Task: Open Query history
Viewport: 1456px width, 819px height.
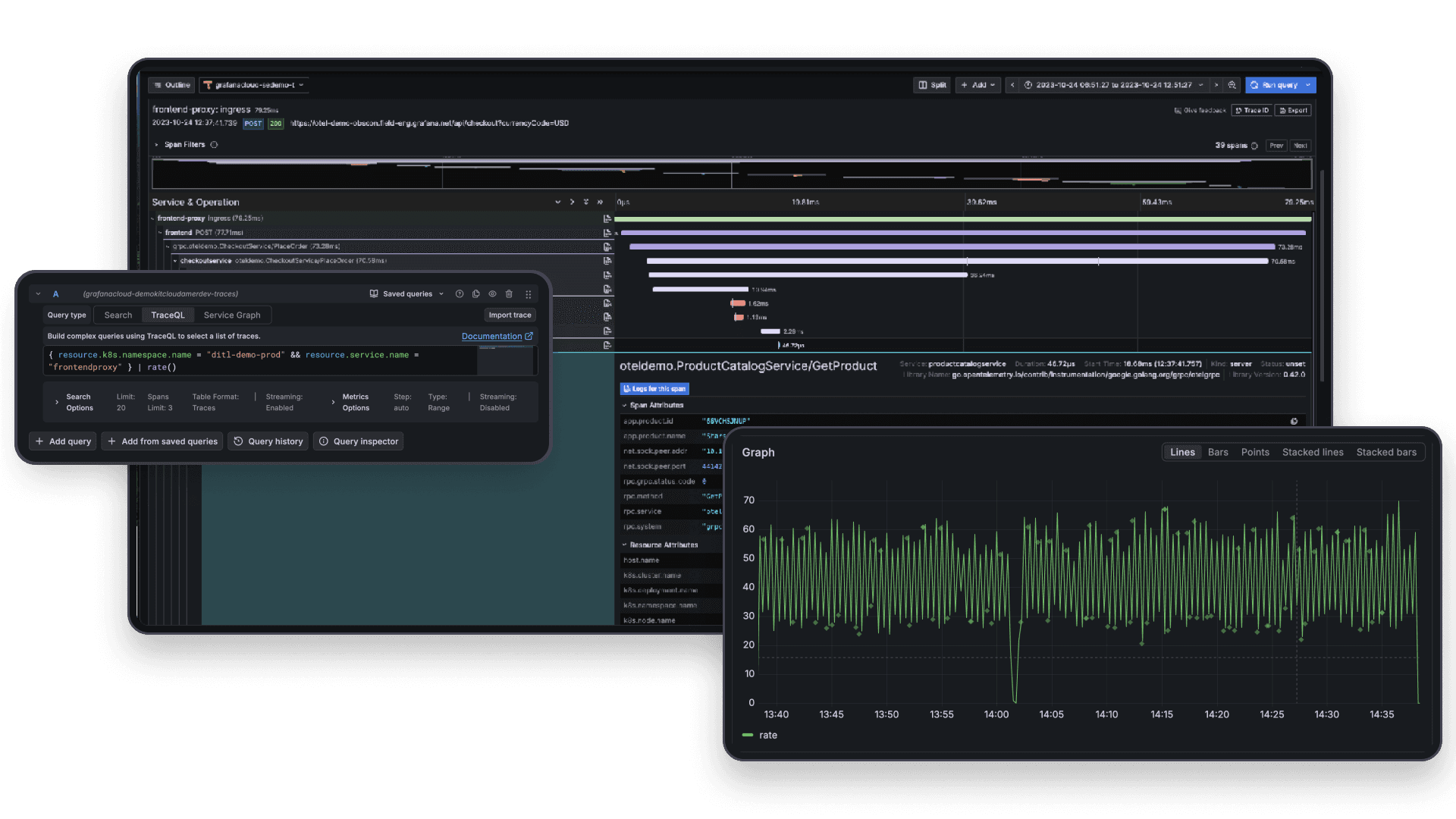Action: pyautogui.click(x=268, y=441)
